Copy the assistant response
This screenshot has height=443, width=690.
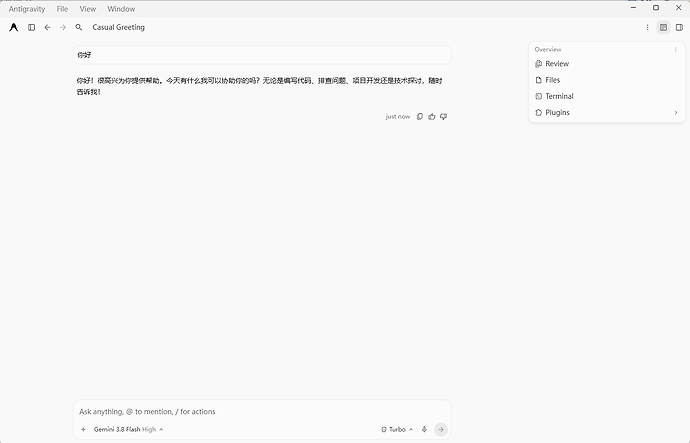click(420, 117)
